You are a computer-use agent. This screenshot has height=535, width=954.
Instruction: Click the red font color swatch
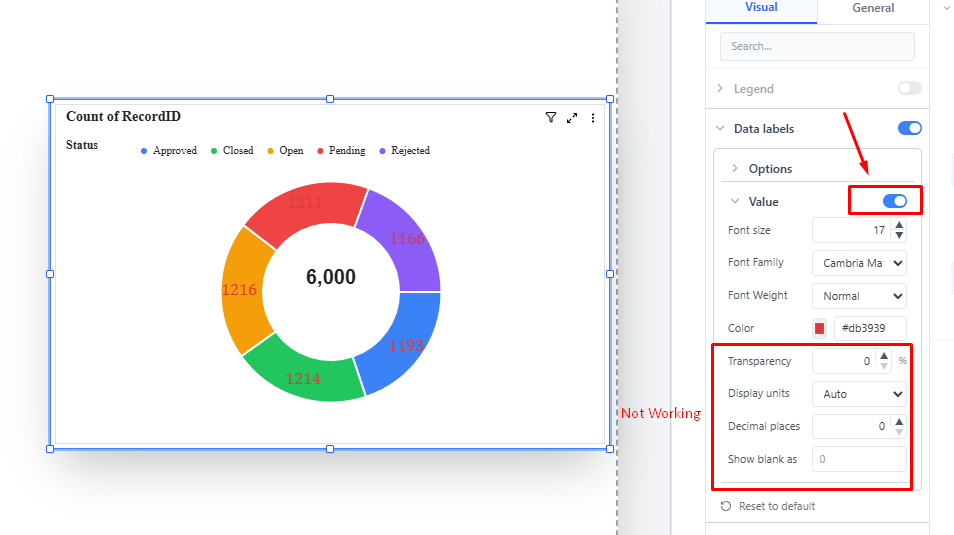click(820, 328)
